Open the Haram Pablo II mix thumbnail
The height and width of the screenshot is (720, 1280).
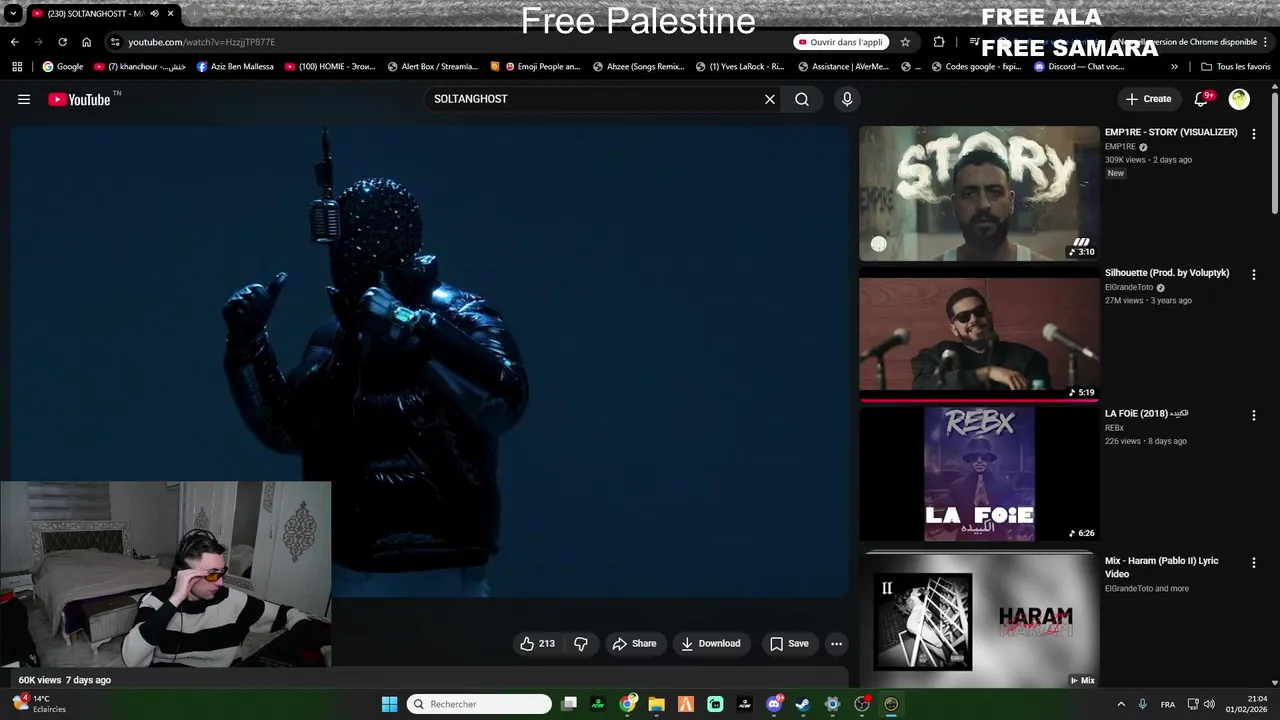(x=979, y=621)
